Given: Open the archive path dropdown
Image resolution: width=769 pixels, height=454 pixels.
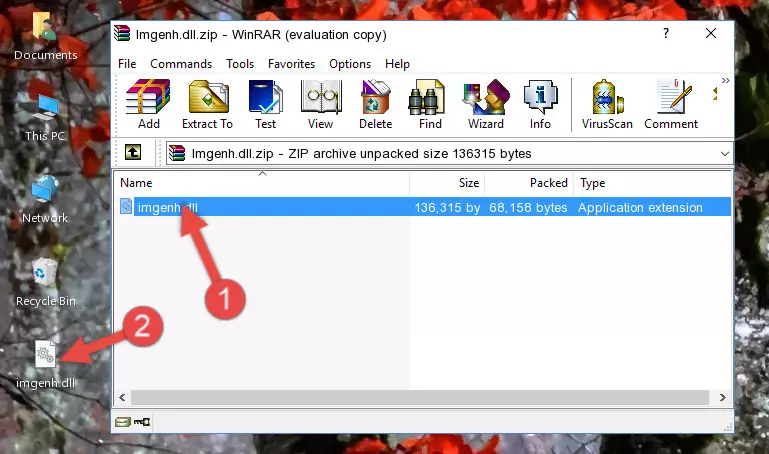Looking at the screenshot, I should pyautogui.click(x=724, y=153).
